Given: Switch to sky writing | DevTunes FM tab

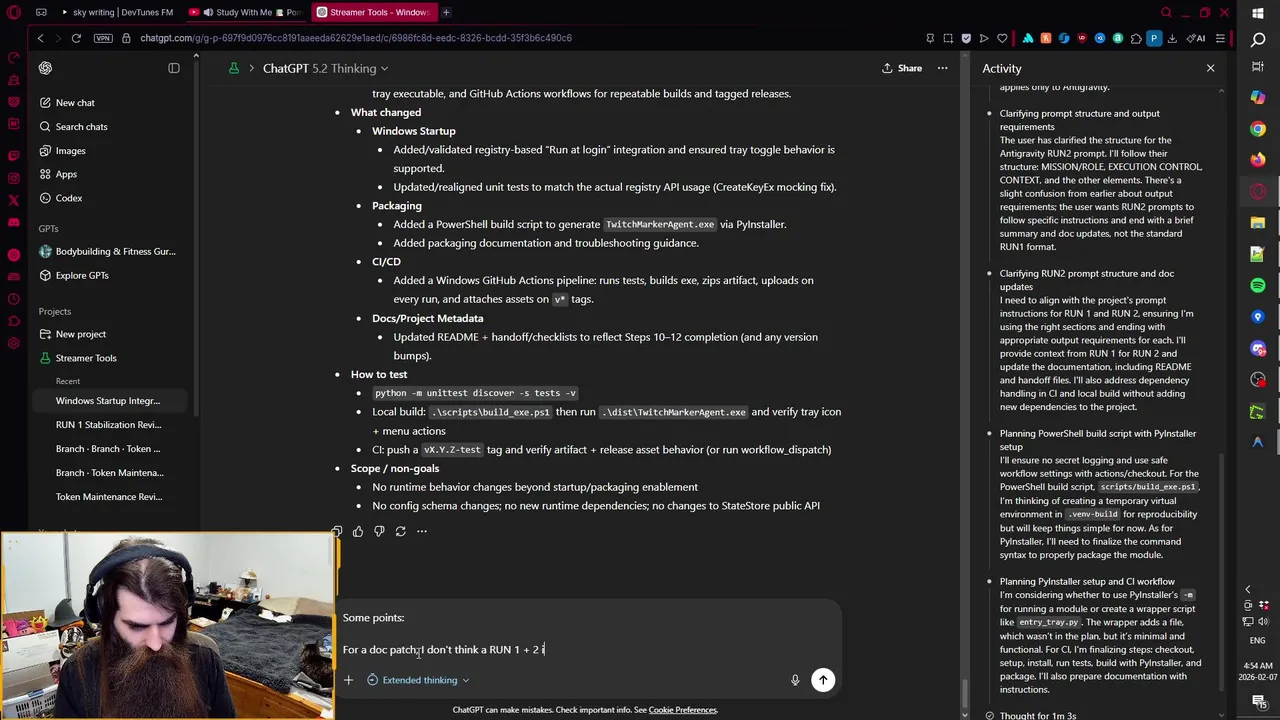Looking at the screenshot, I should [x=115, y=12].
